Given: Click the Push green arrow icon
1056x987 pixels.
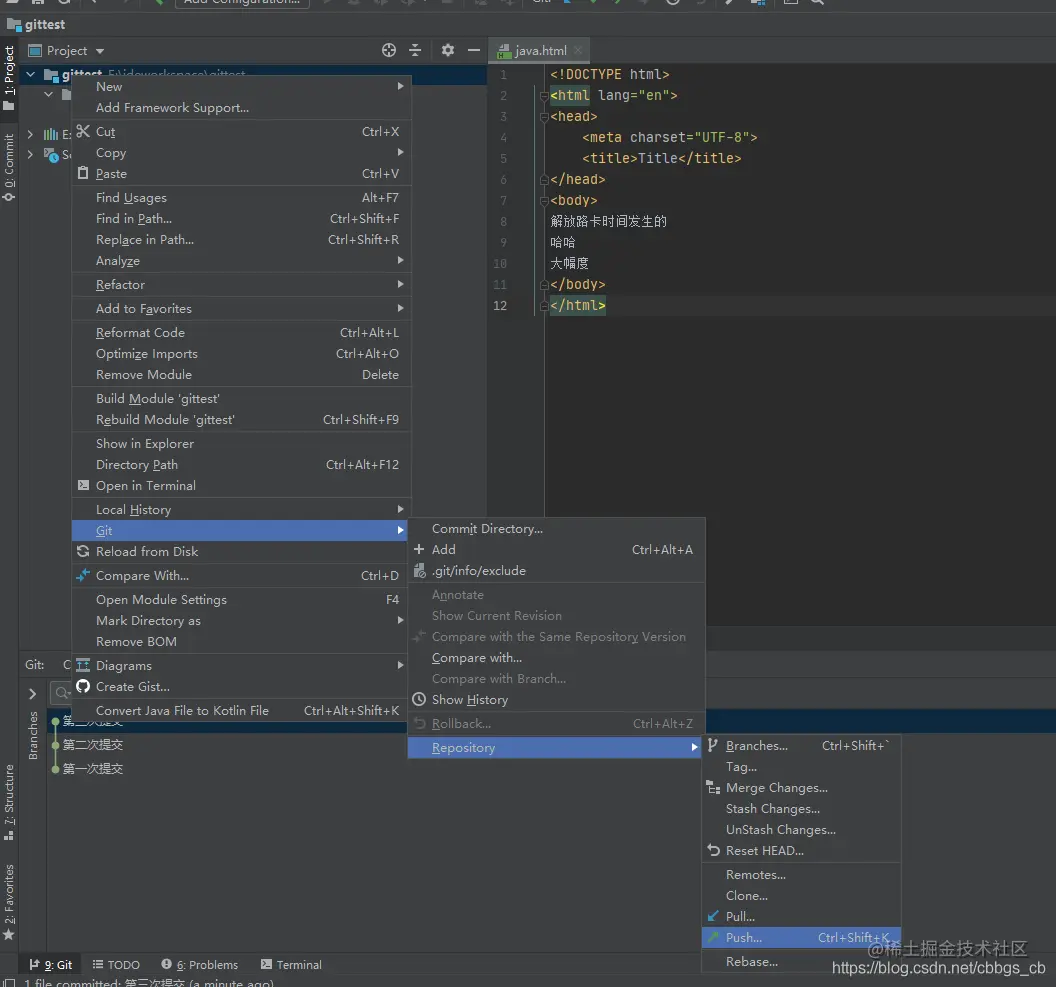Looking at the screenshot, I should [713, 937].
